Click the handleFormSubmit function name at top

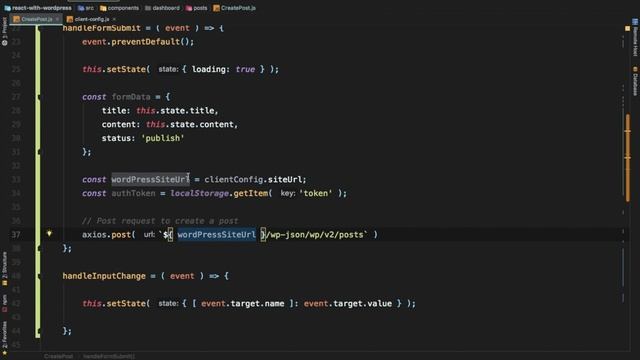pos(102,28)
